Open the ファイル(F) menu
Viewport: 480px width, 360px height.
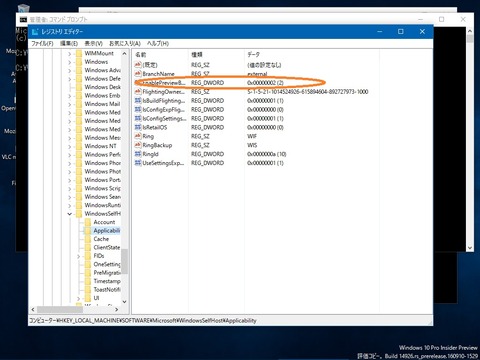pyautogui.click(x=42, y=43)
